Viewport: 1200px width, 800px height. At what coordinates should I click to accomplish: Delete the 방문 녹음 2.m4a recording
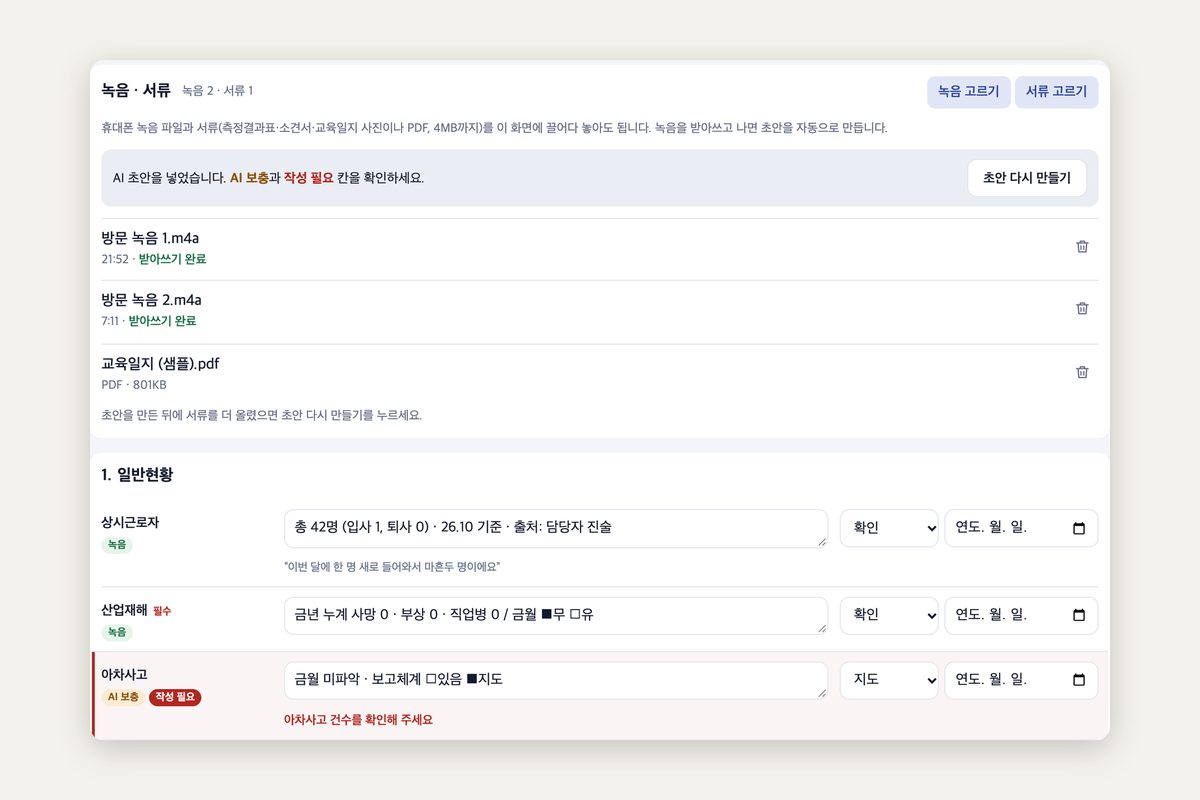pyautogui.click(x=1082, y=309)
